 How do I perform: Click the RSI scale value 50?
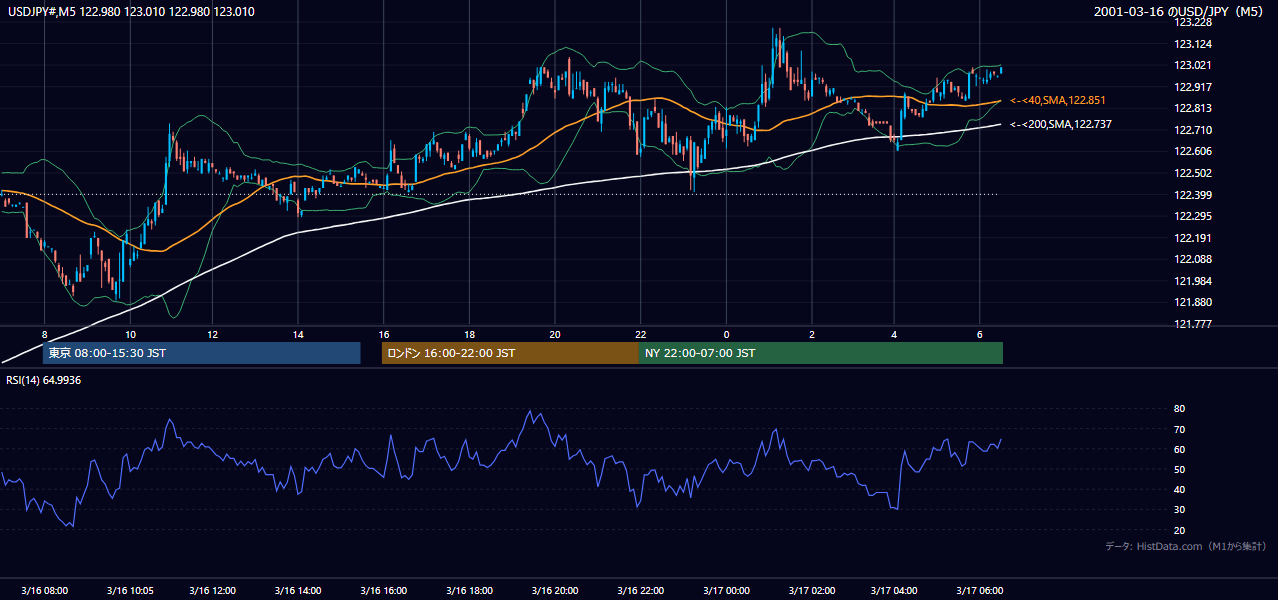tap(1179, 470)
